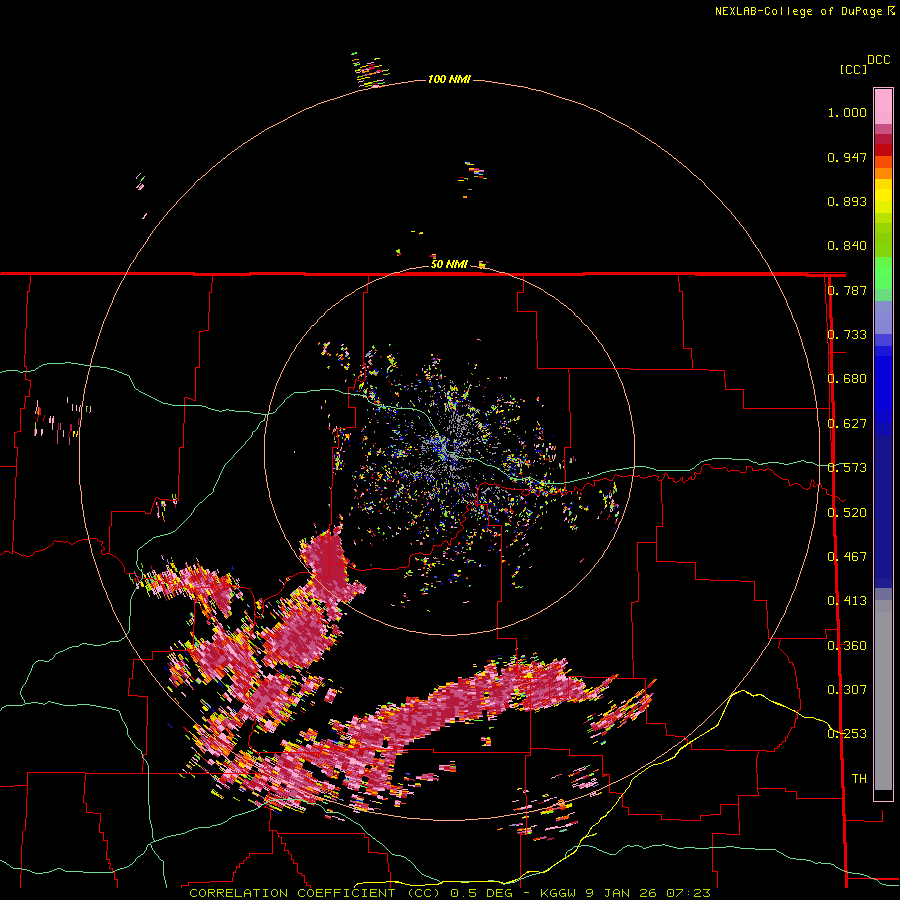This screenshot has width=900, height=900.
Task: Click the 0.840 color scale value
Action: click(847, 246)
